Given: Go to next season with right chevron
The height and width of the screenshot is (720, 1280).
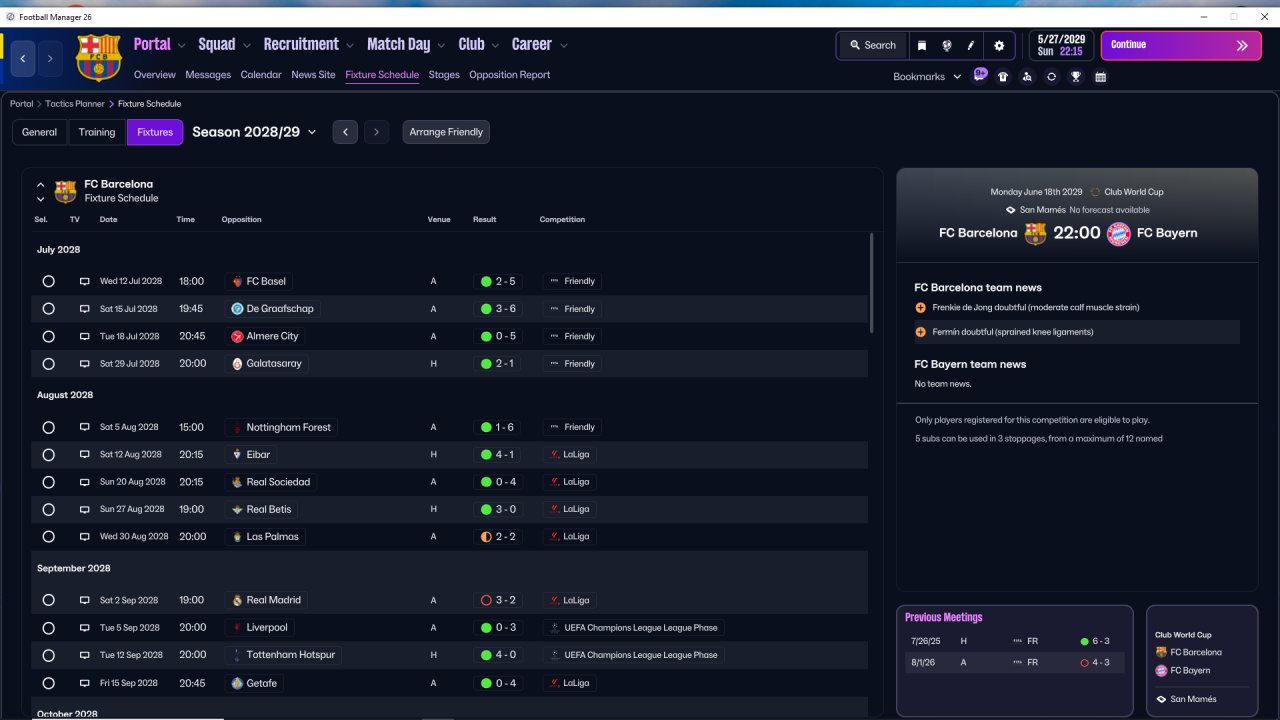Looking at the screenshot, I should click(x=376, y=132).
